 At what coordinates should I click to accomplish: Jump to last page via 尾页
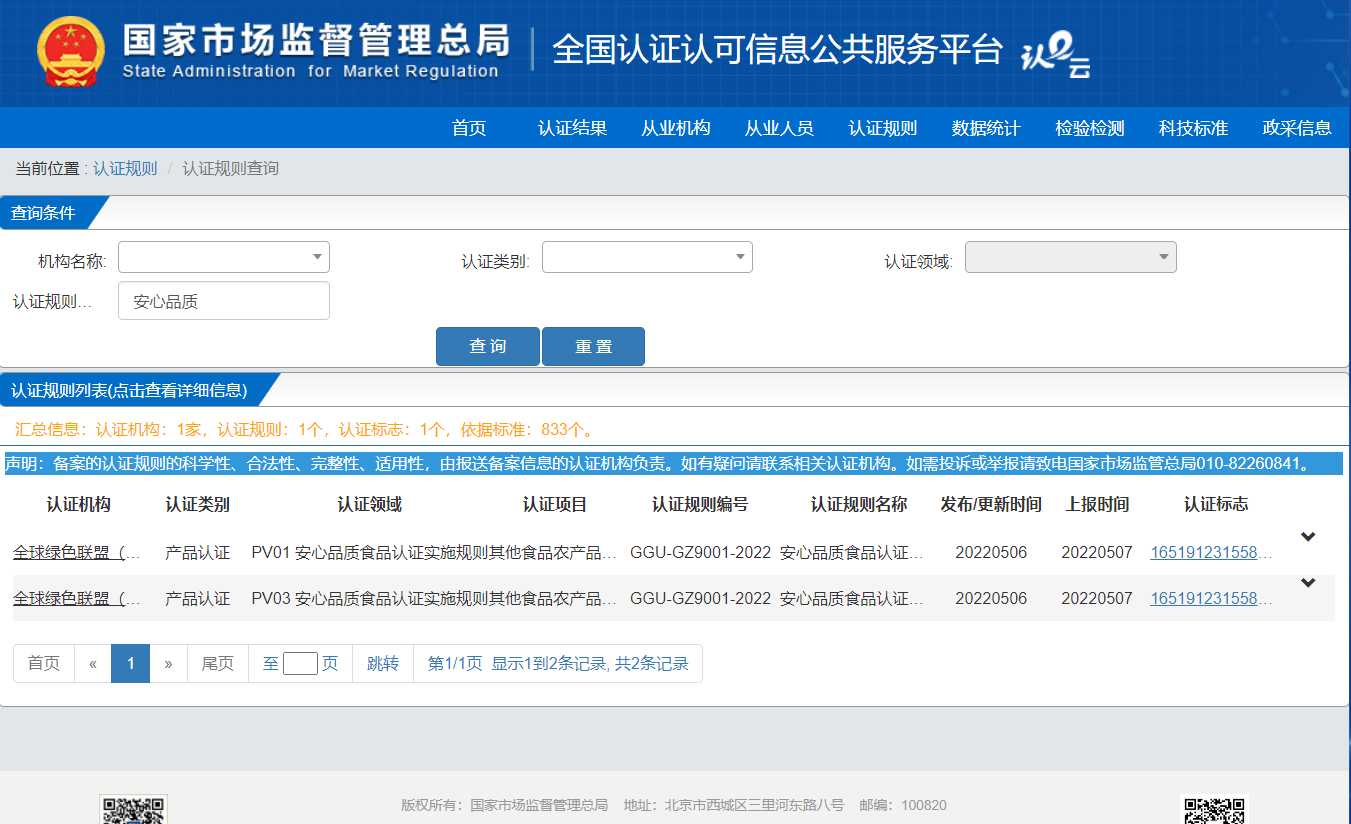click(217, 663)
